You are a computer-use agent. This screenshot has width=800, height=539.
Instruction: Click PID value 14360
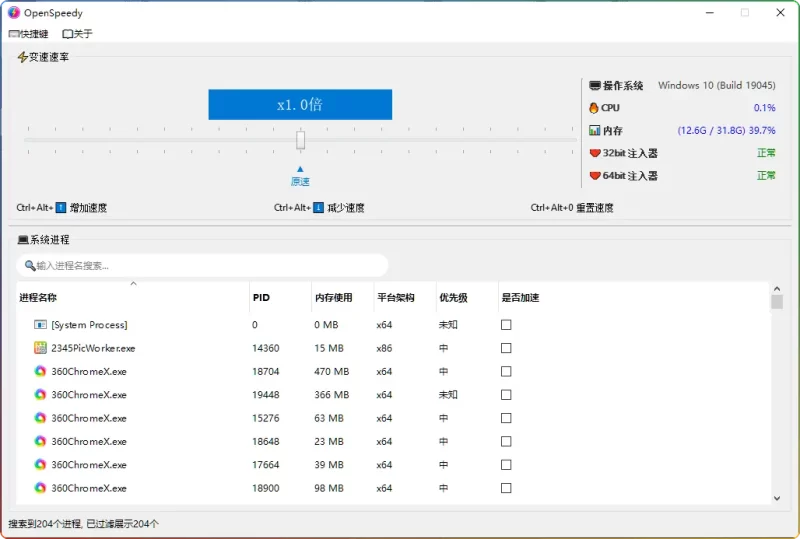(x=266, y=348)
